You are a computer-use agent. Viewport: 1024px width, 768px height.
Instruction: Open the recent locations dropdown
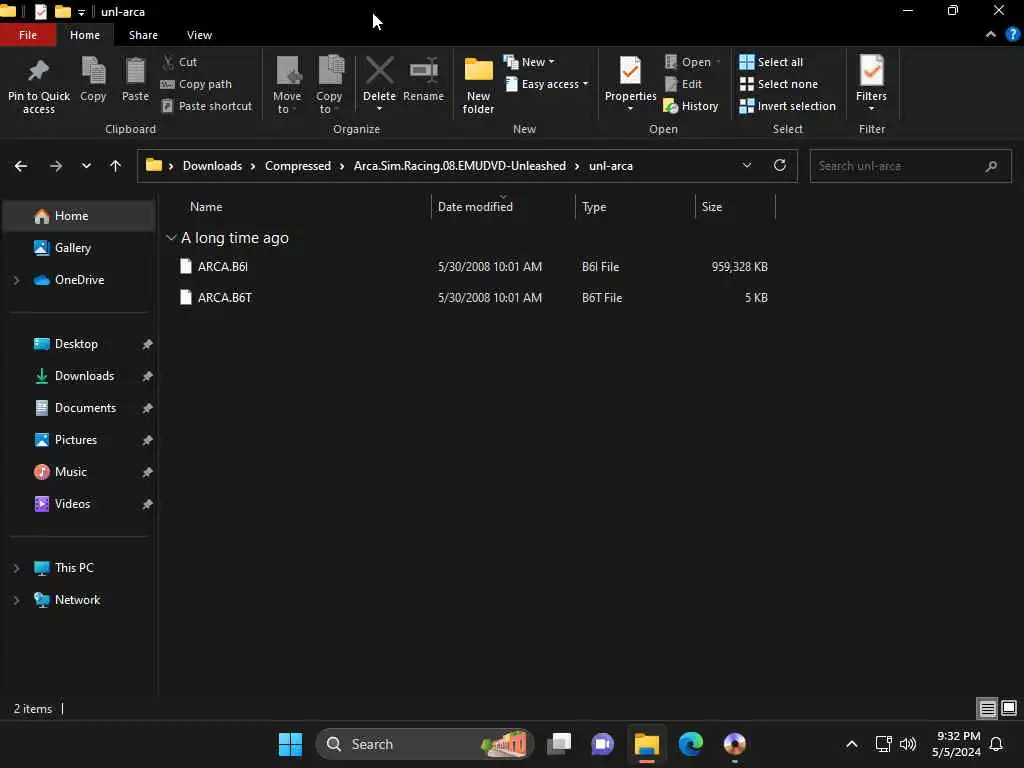(x=86, y=166)
